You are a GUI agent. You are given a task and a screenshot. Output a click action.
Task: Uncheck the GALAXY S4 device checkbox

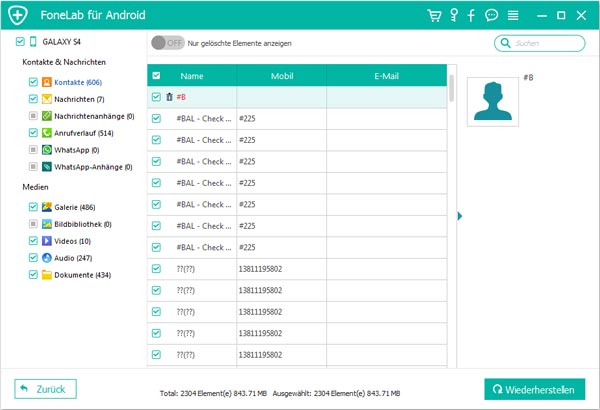(21, 43)
